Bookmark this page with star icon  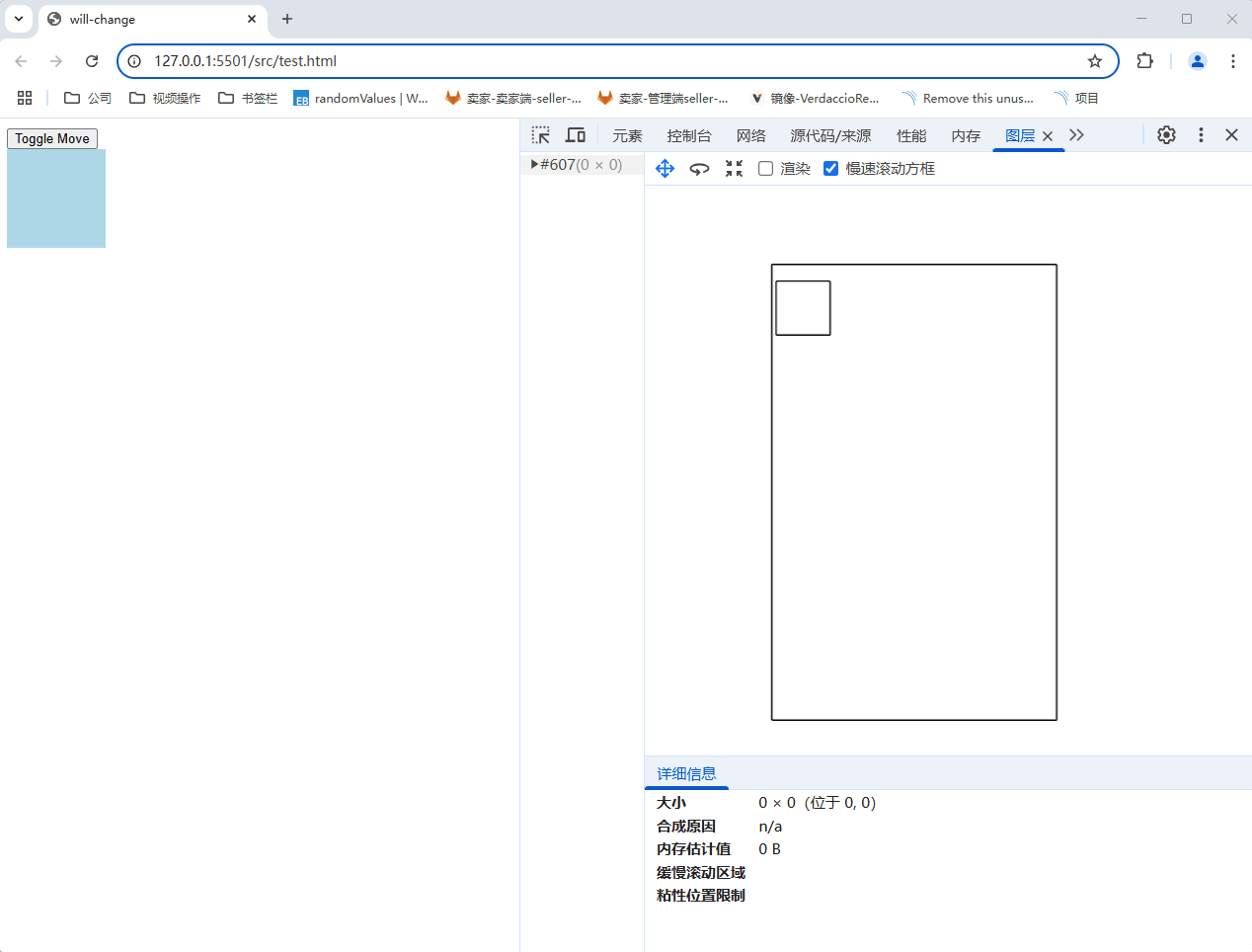tap(1095, 61)
